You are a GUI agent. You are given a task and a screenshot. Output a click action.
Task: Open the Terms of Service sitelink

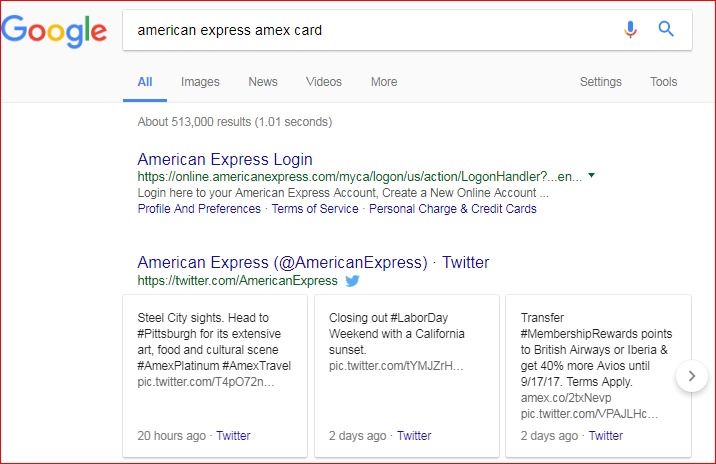(315, 209)
